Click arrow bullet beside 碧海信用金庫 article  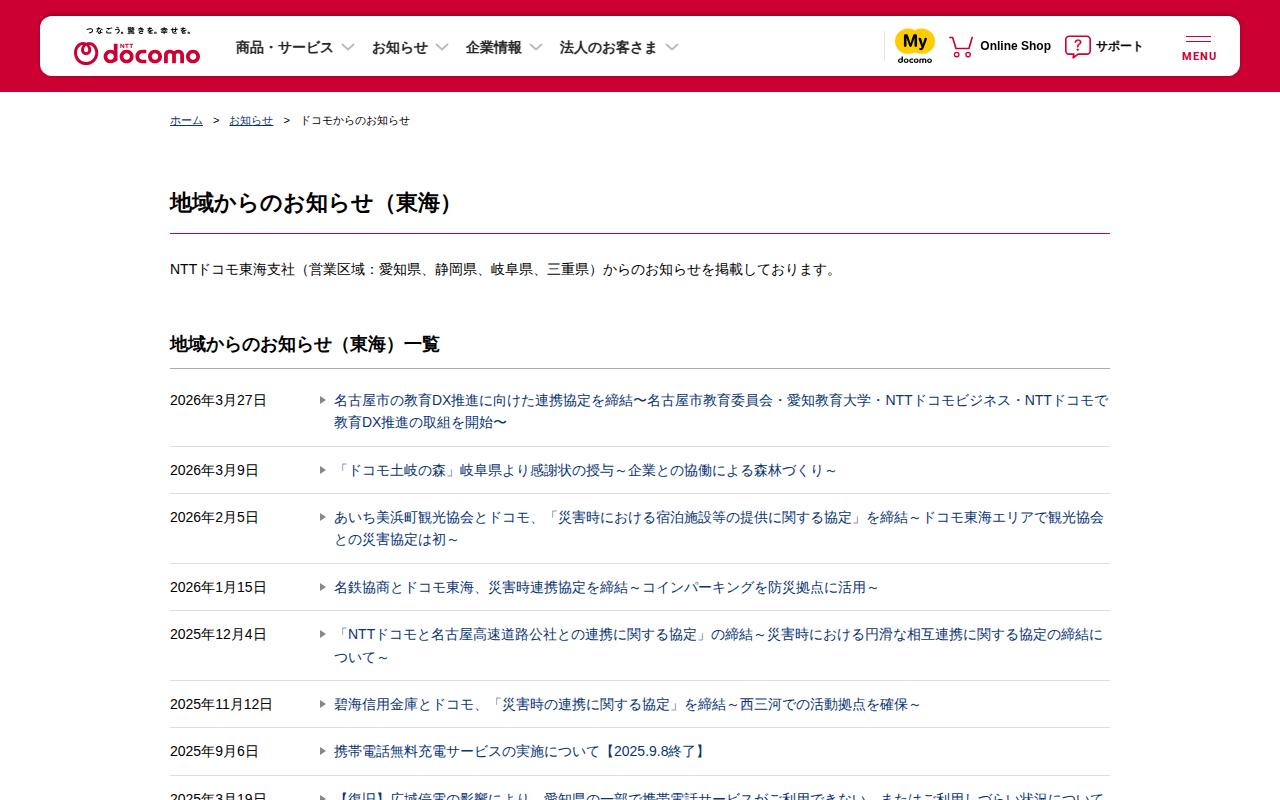323,704
